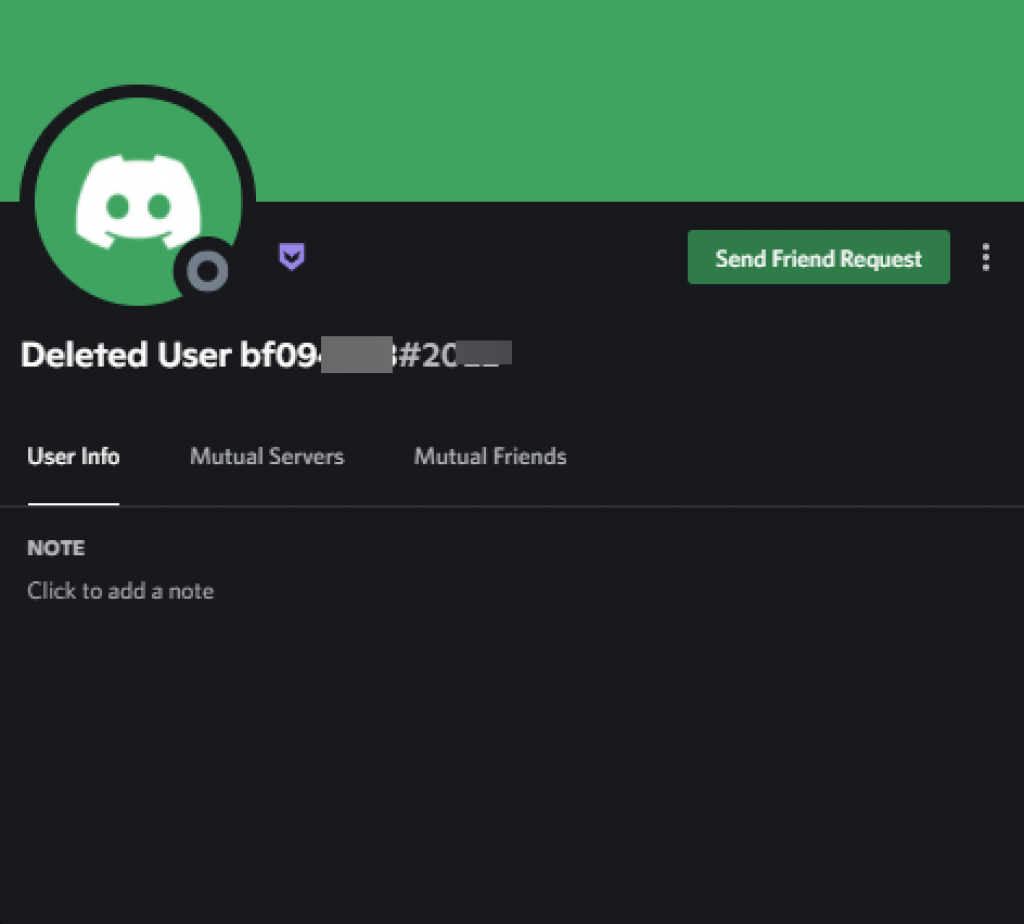Click the Discord logo profile avatar

click(x=138, y=201)
